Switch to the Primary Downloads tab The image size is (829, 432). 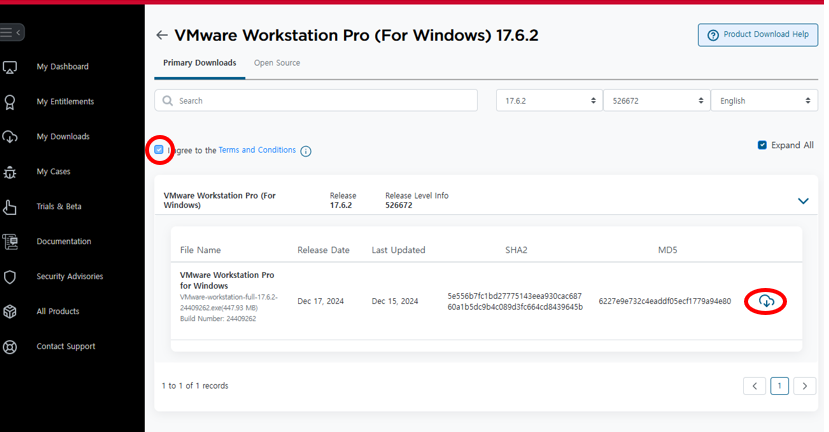click(x=199, y=63)
